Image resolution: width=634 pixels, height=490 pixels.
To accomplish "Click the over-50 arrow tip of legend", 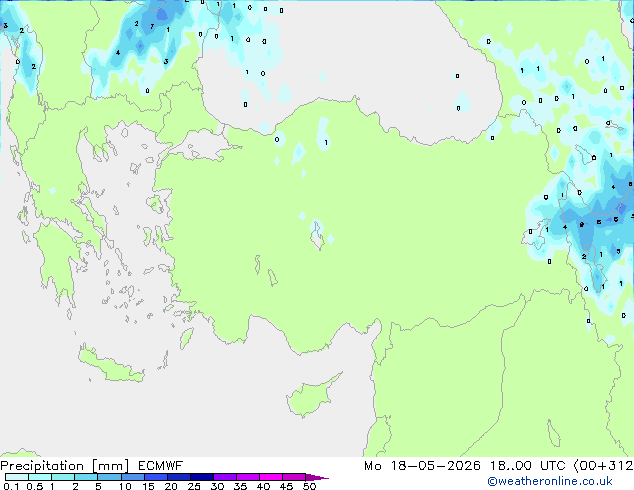I will coord(317,477).
